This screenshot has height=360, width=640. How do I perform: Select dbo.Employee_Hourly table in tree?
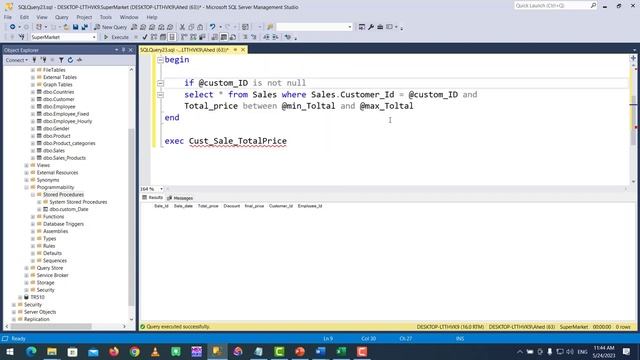click(67, 121)
